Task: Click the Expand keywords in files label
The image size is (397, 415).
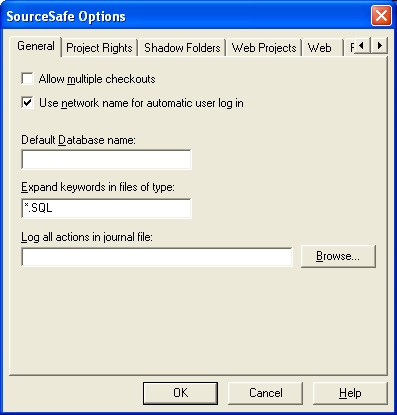Action: pyautogui.click(x=98, y=187)
